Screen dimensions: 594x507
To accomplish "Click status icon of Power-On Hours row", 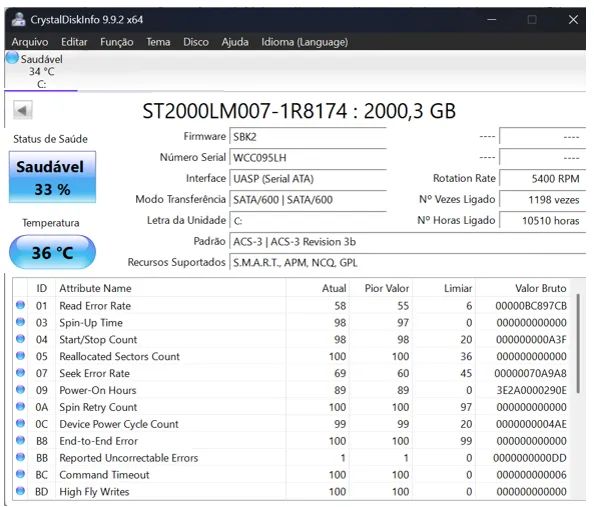I will pos(20,390).
